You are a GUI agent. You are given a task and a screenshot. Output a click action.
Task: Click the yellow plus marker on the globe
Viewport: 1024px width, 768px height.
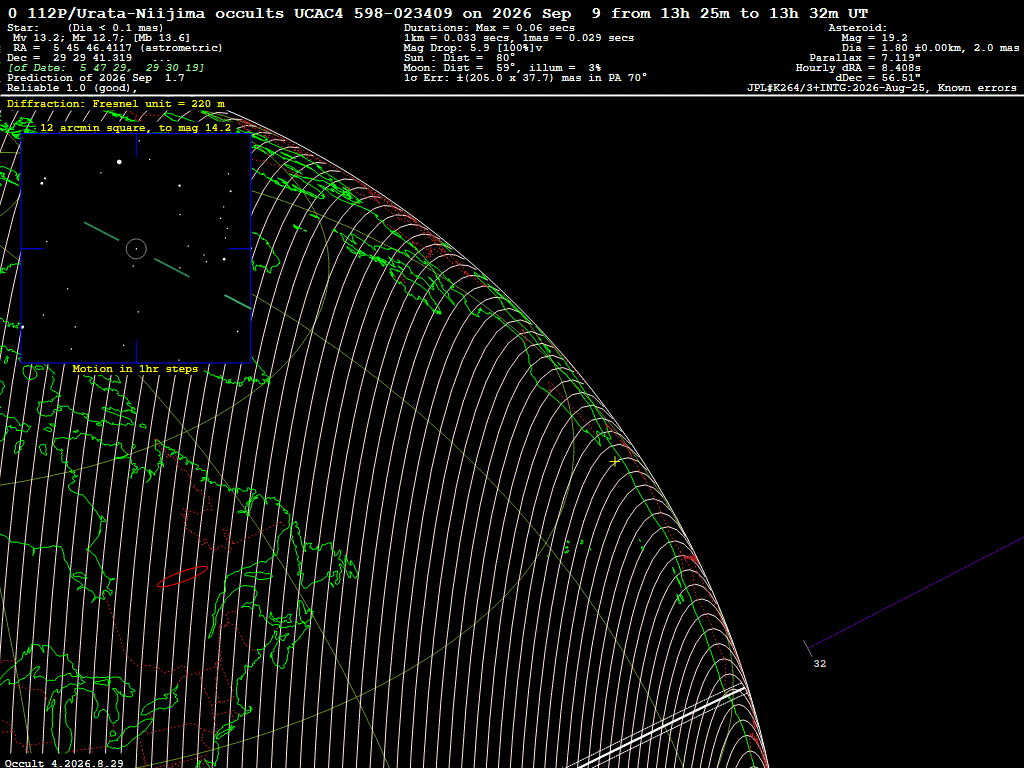pos(615,462)
